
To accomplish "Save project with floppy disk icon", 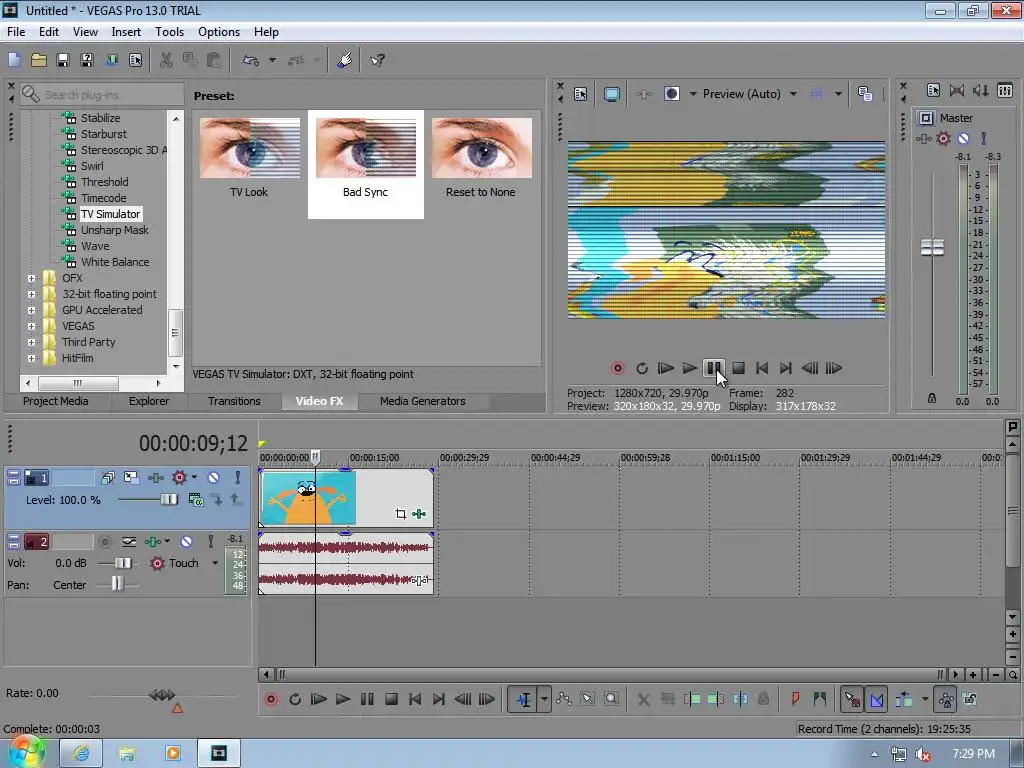I will tap(63, 60).
